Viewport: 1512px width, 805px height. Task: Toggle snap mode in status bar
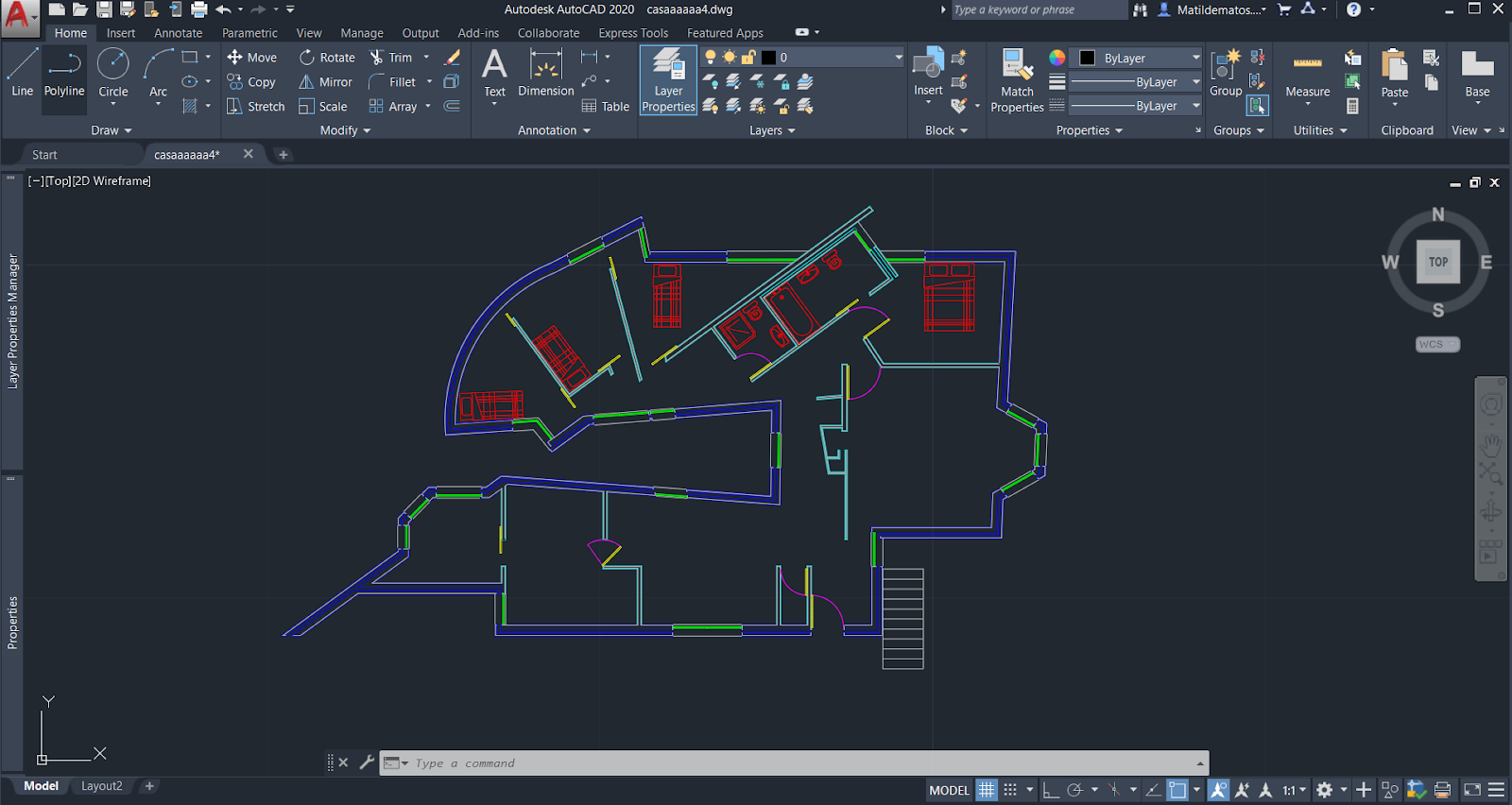click(1010, 790)
